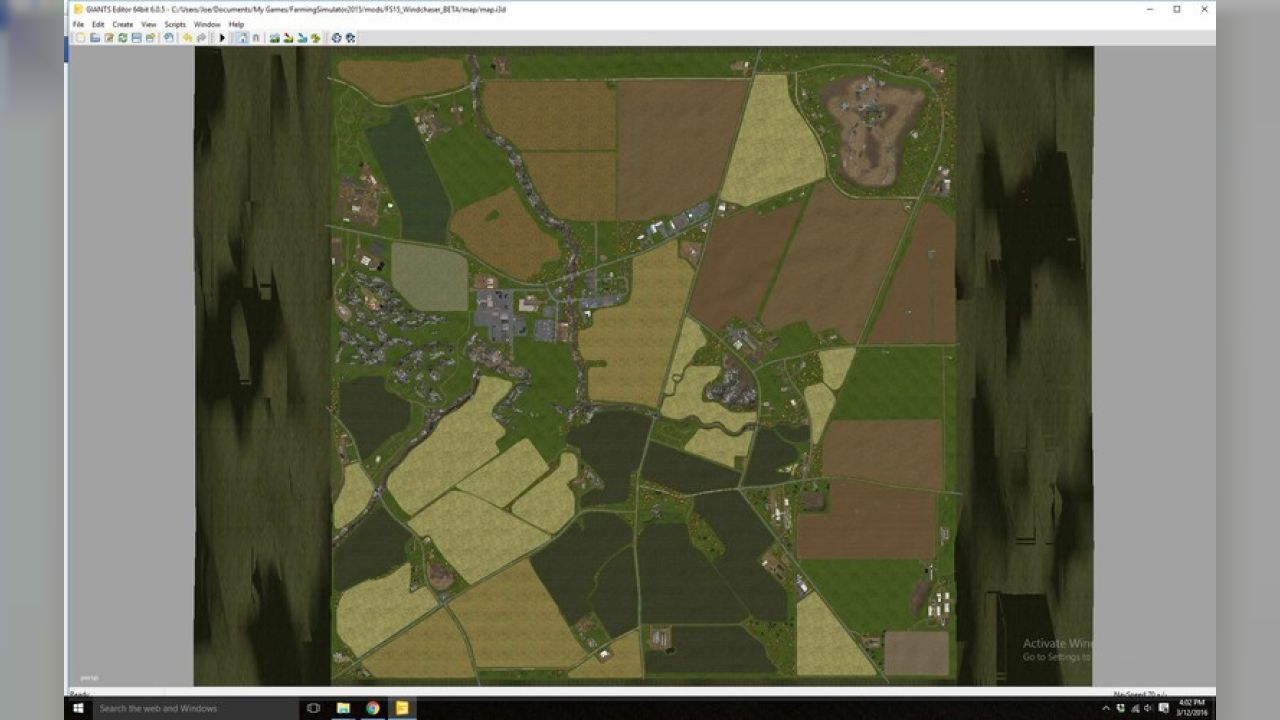Open File Explorer from the taskbar
Viewport: 1280px width, 720px height.
343,708
